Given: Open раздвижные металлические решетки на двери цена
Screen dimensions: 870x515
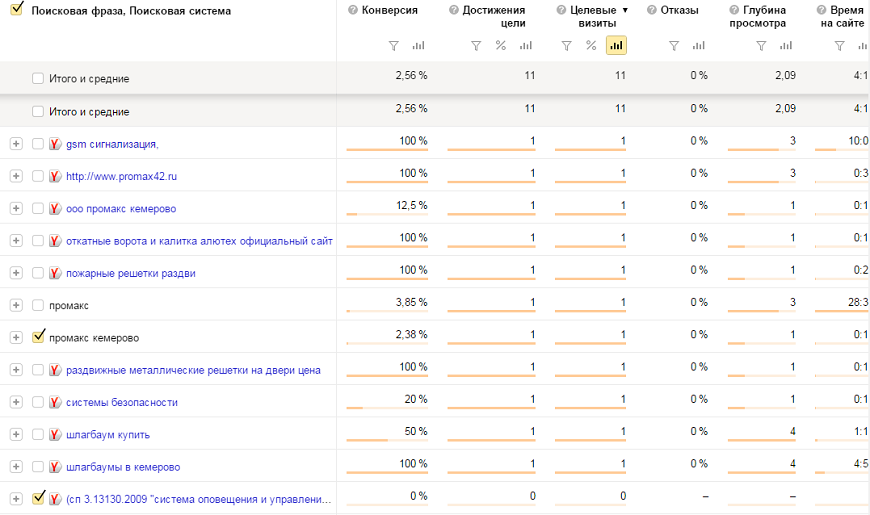Looking at the screenshot, I should point(193,370).
